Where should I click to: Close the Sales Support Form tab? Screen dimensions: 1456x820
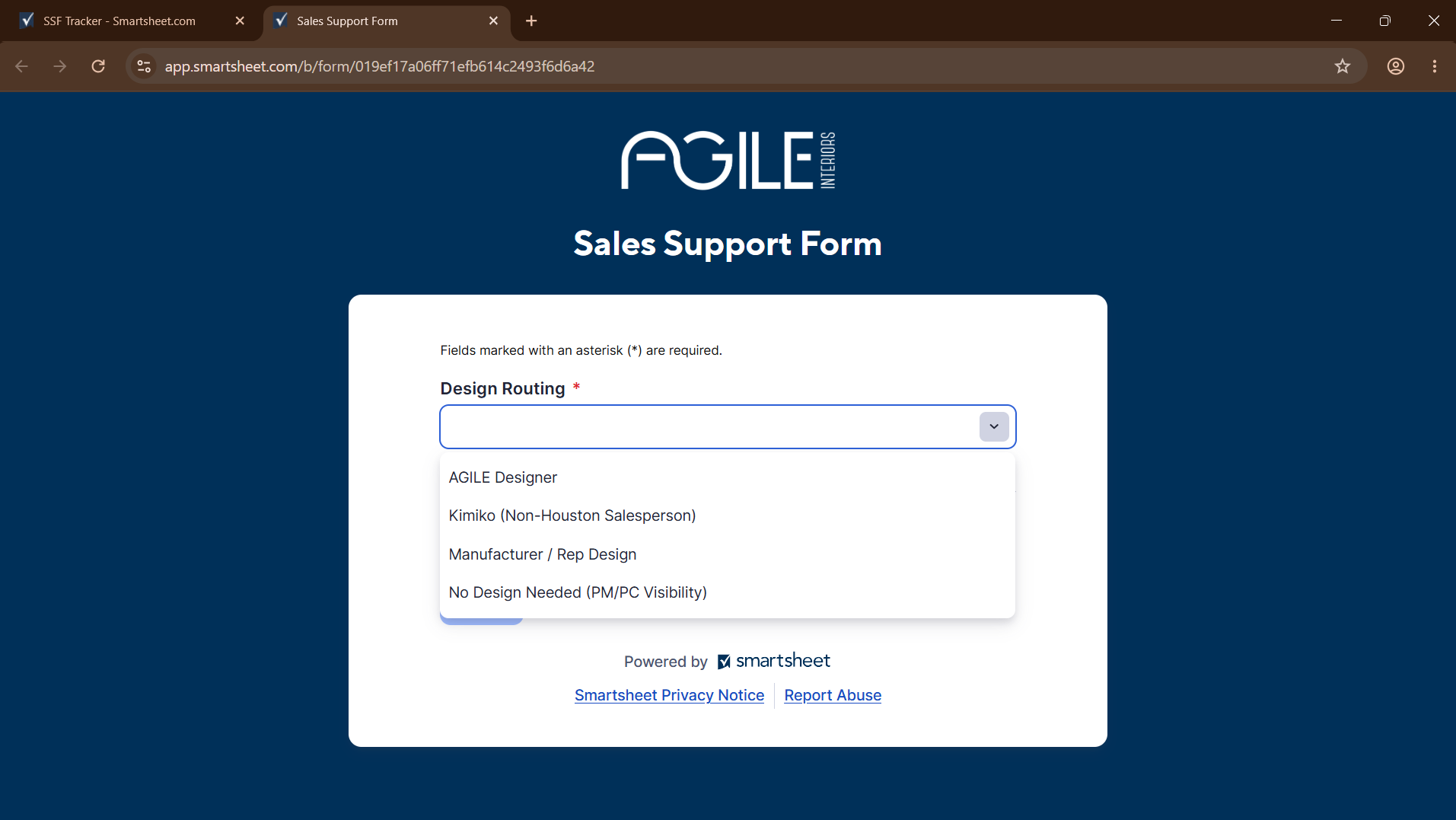coord(493,21)
